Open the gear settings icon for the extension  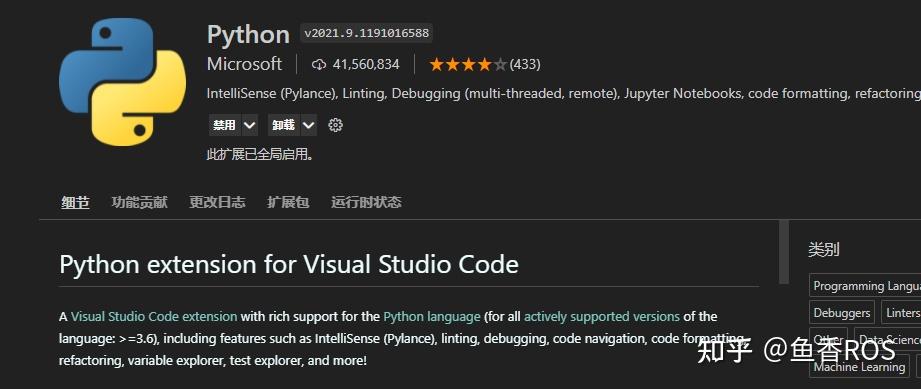coord(335,125)
